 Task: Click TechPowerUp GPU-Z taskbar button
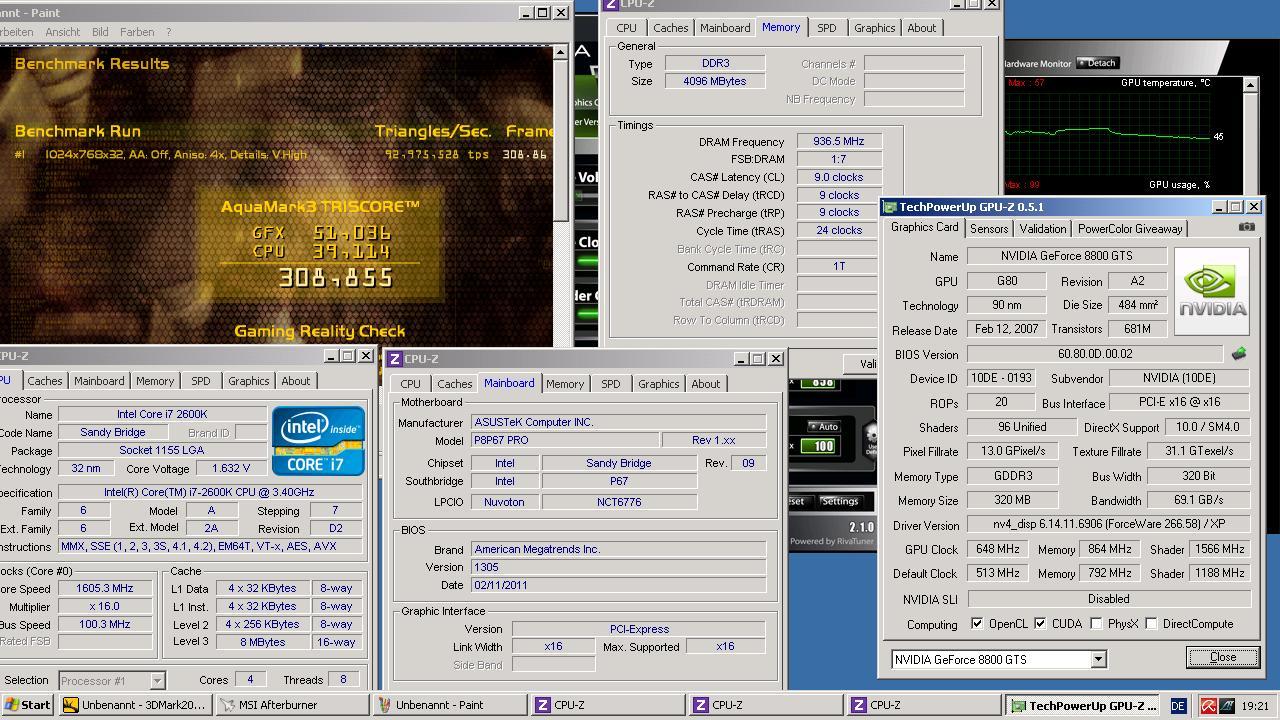tap(1083, 705)
